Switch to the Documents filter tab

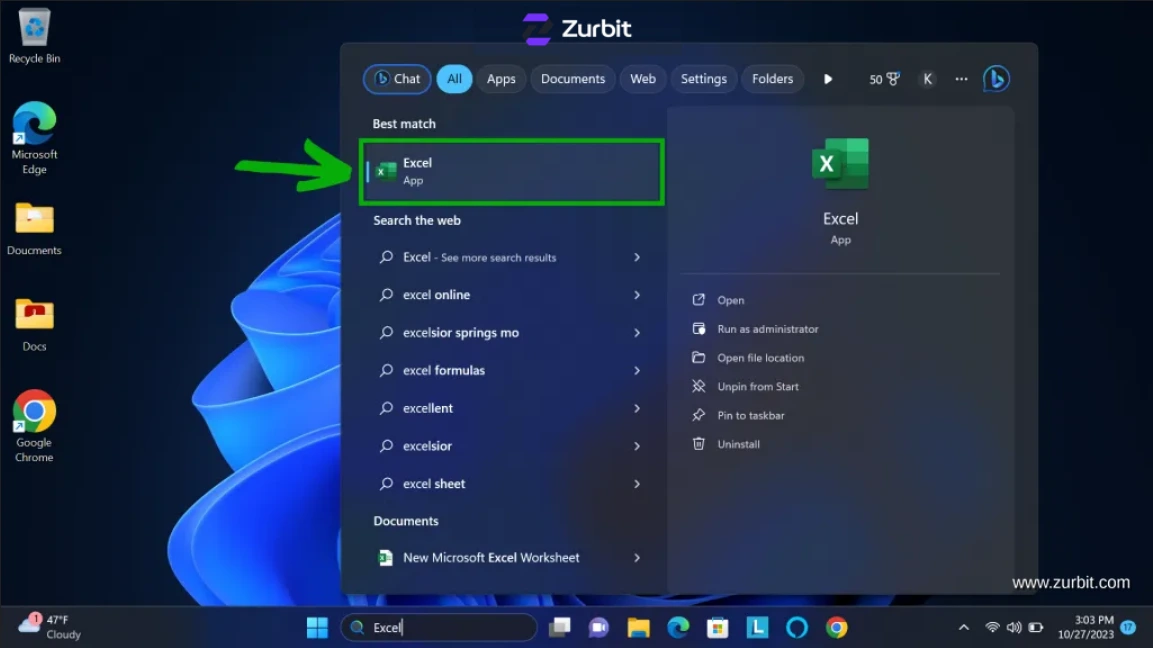click(x=573, y=79)
